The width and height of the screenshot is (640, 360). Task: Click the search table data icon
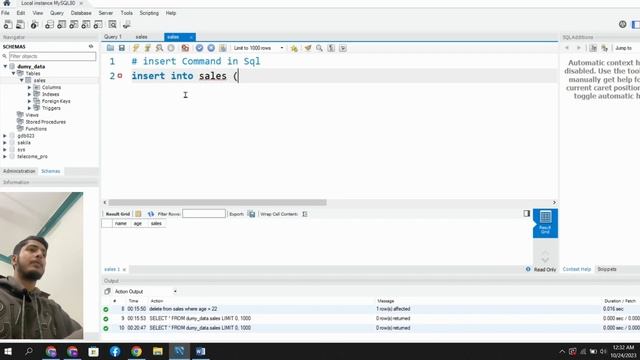[x=112, y=24]
